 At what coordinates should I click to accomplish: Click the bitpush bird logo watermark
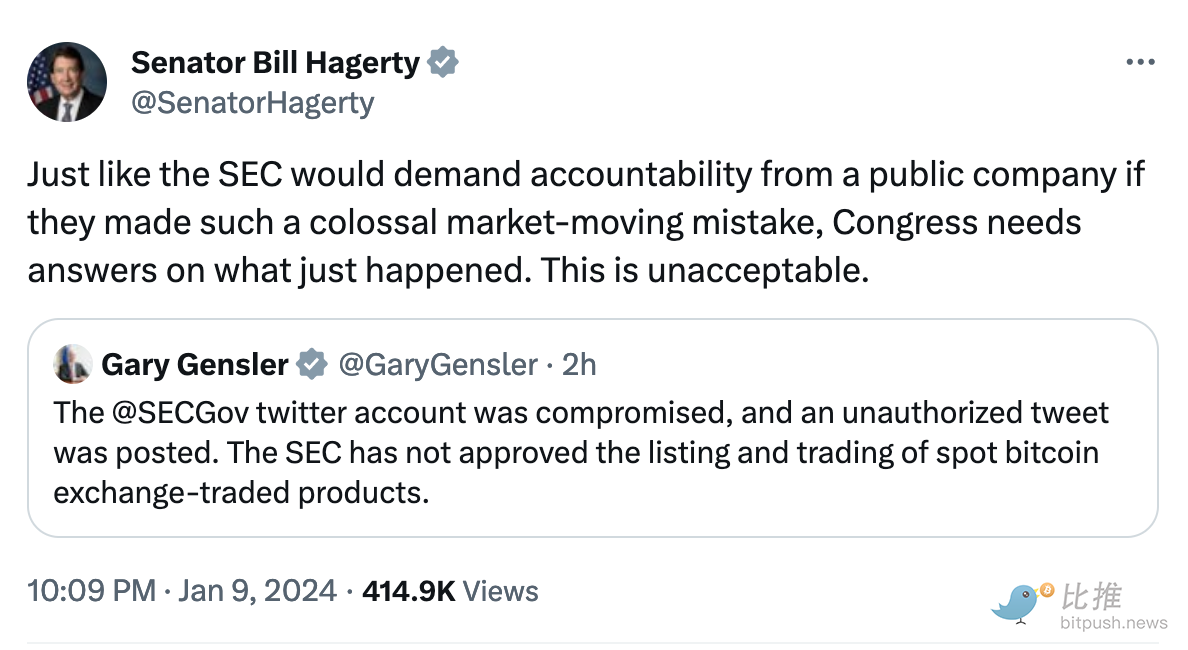1020,603
